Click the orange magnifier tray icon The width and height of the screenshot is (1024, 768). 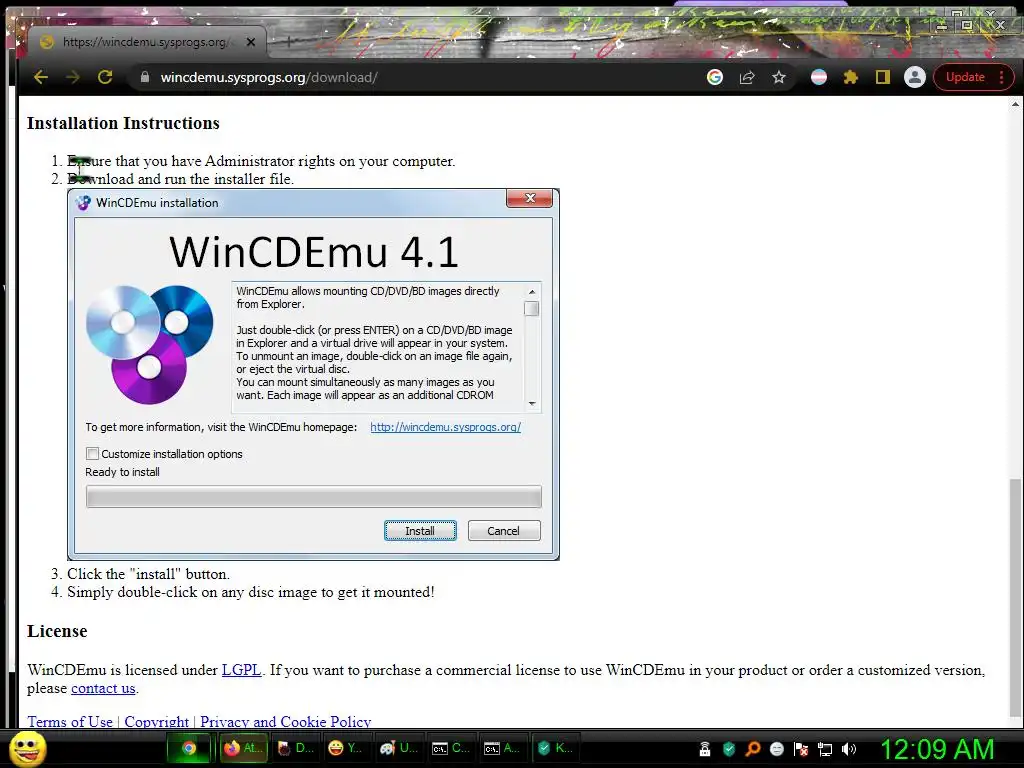click(x=753, y=749)
